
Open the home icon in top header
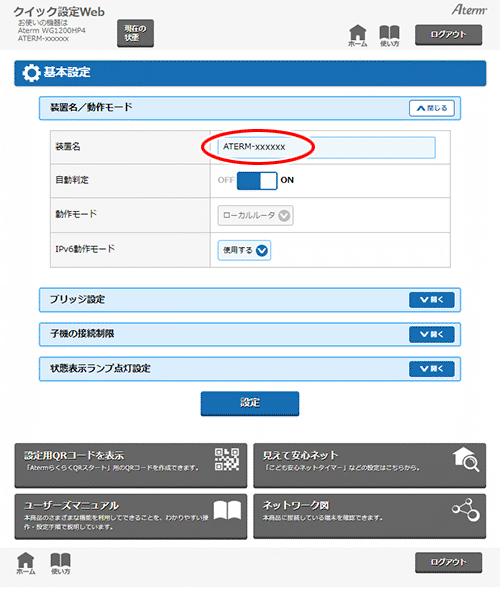(x=358, y=36)
